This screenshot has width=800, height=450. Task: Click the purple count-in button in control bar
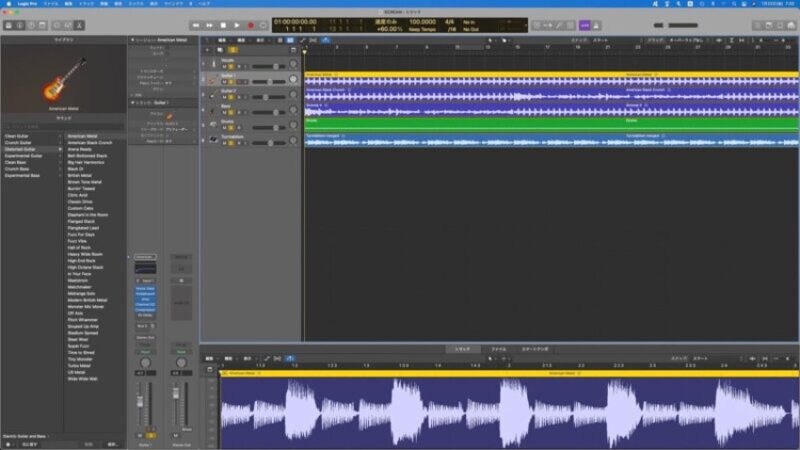(585, 24)
